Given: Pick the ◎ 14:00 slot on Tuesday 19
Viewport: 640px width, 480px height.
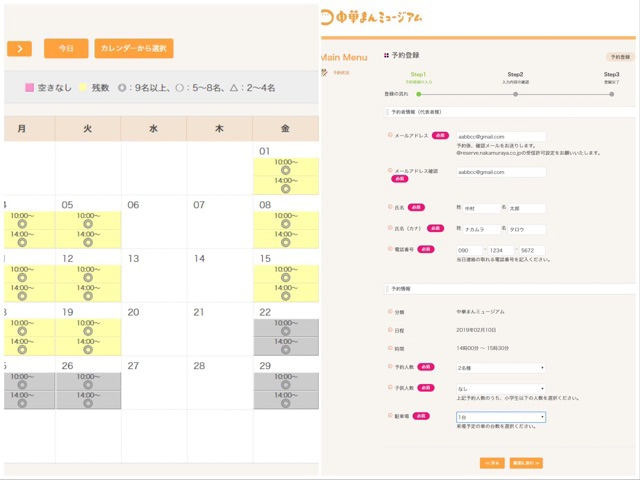Looking at the screenshot, I should (x=88, y=346).
